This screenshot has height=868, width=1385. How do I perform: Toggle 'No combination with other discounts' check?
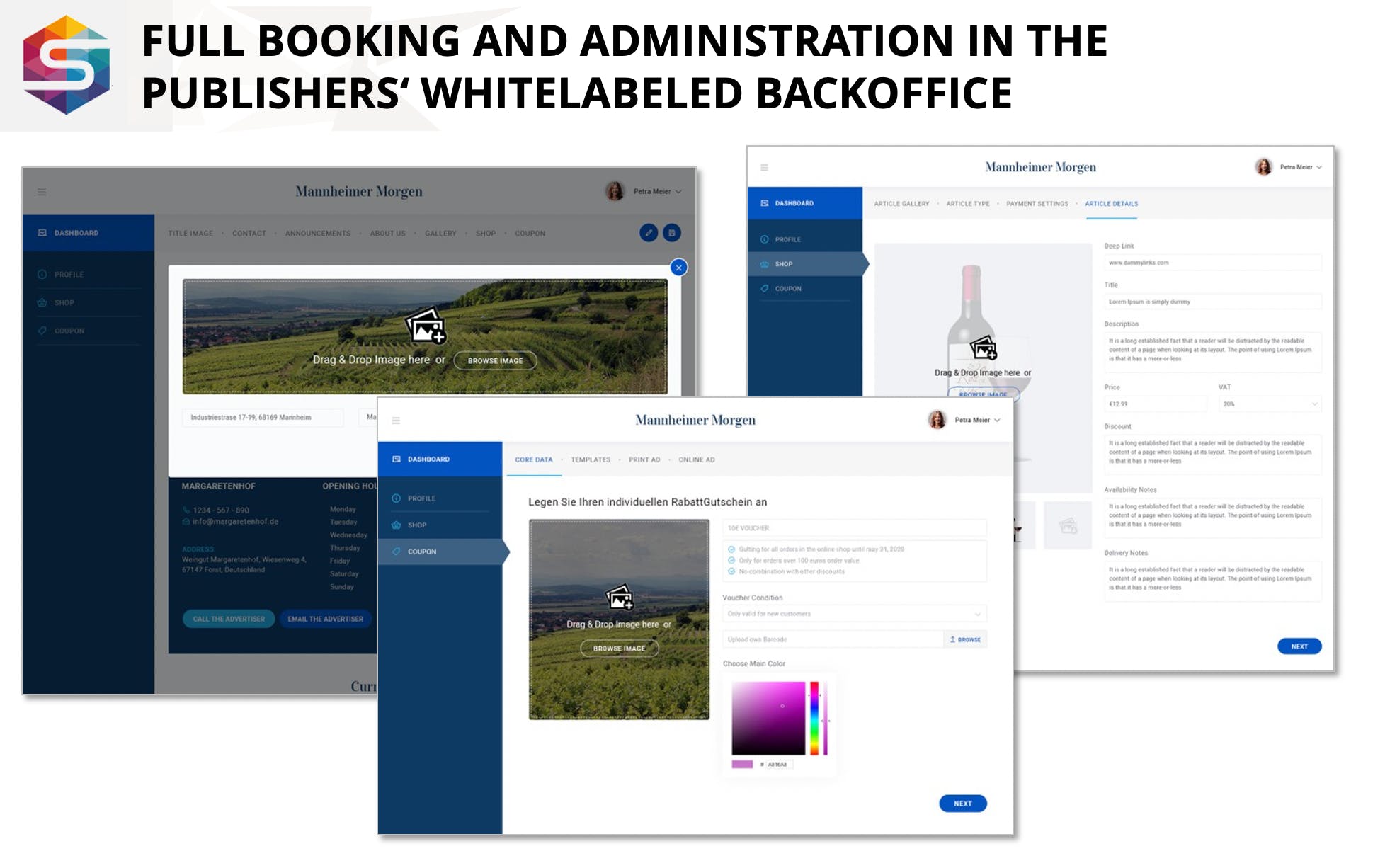coord(731,571)
